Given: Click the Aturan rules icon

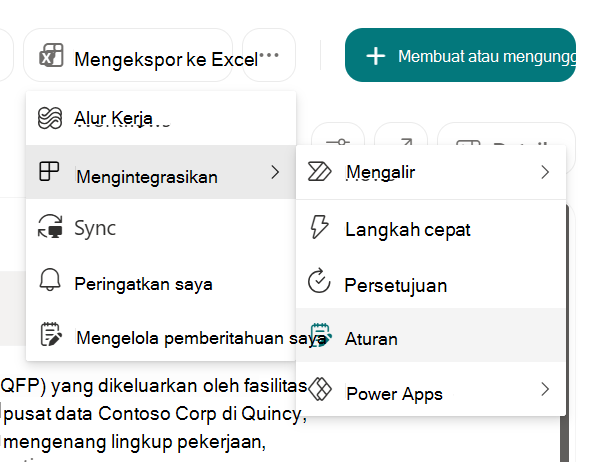Looking at the screenshot, I should click(321, 335).
